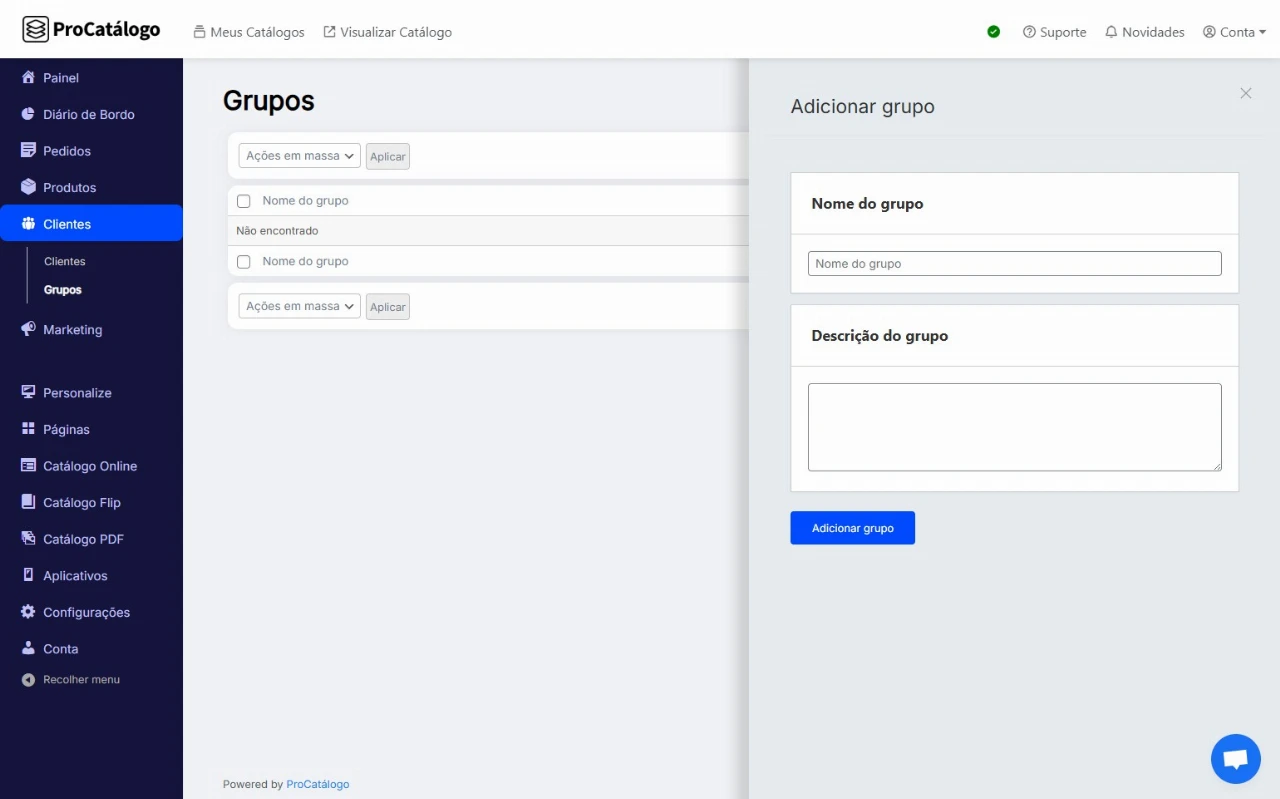1280x799 pixels.
Task: Click the Configurações gear icon
Action: click(x=28, y=612)
